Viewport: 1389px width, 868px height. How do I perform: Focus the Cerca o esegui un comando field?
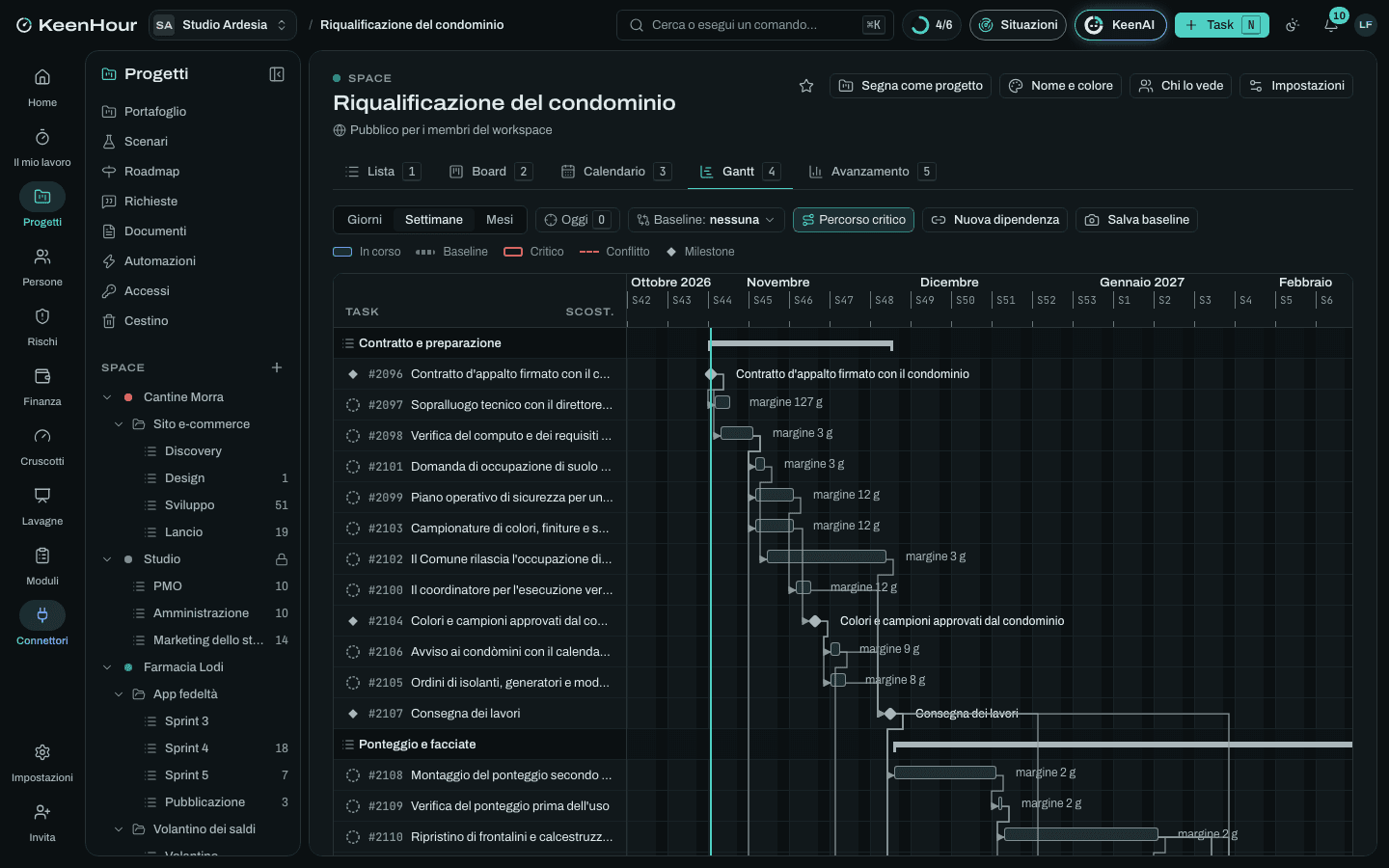click(x=755, y=25)
